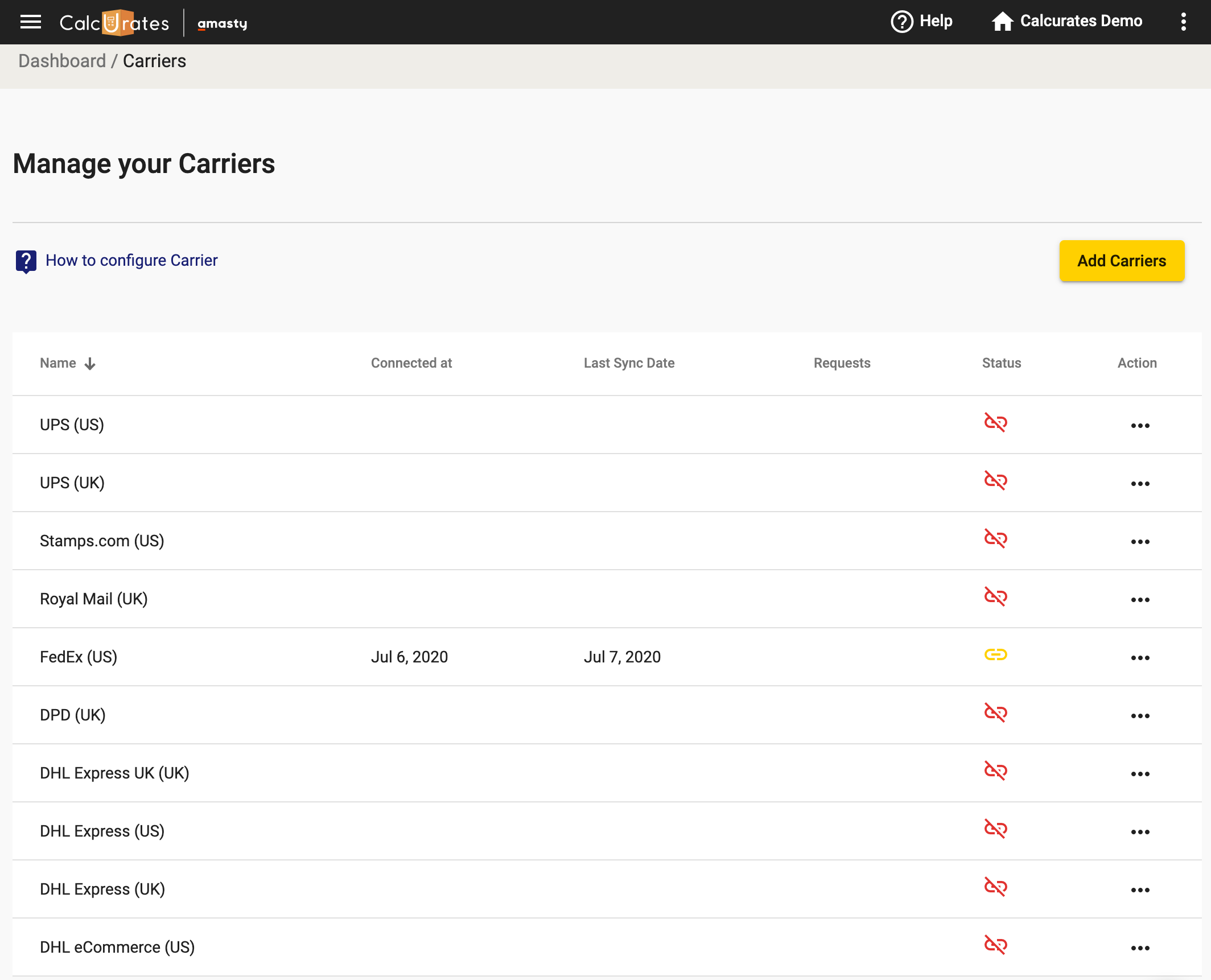Viewport: 1211px width, 980px height.
Task: Open action menu for Royal Mail (UK)
Action: pos(1140,600)
